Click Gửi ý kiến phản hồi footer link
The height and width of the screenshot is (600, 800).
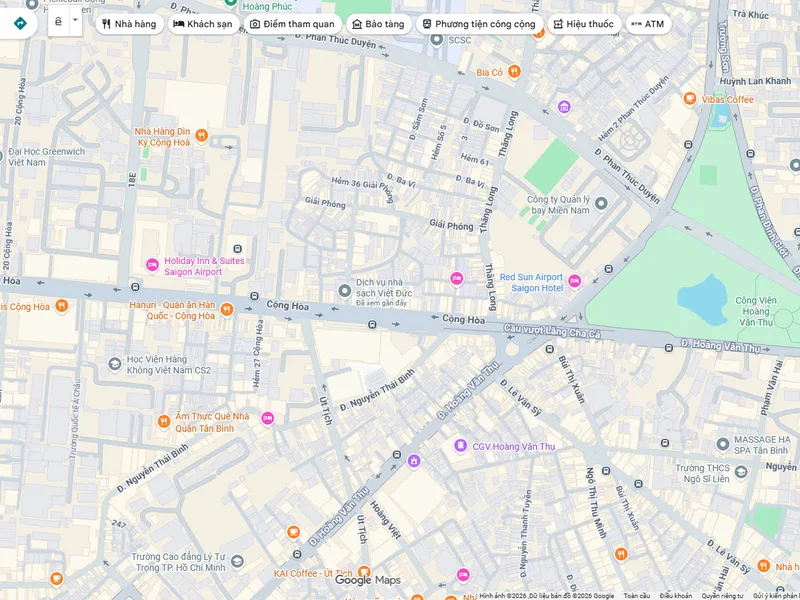click(x=776, y=596)
